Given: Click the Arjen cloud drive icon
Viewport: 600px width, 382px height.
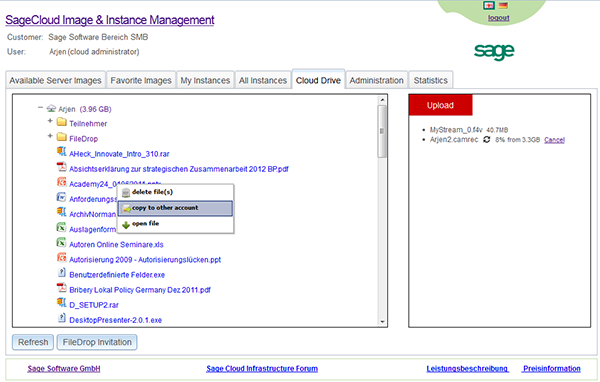Looking at the screenshot, I should tap(51, 109).
